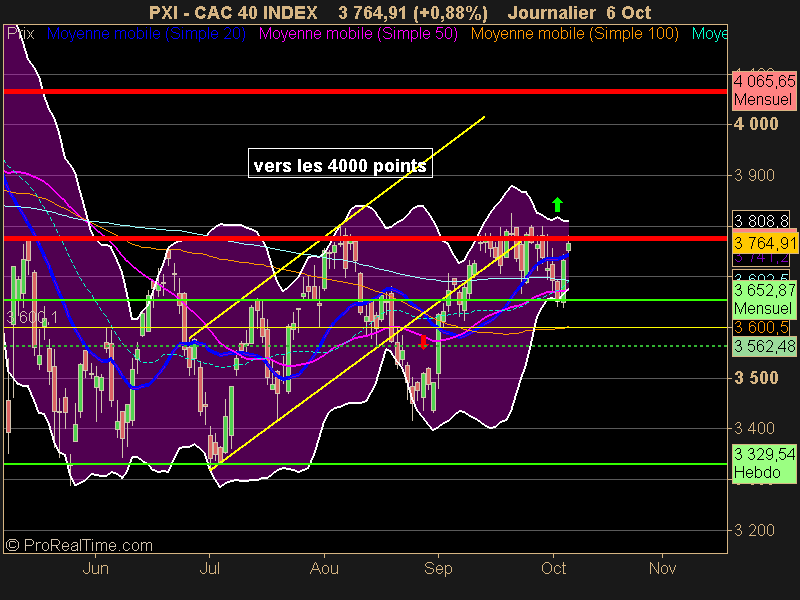The image size is (800, 600).
Task: Click the red '4 065,65 Mensuel' price label
Action: tap(764, 90)
